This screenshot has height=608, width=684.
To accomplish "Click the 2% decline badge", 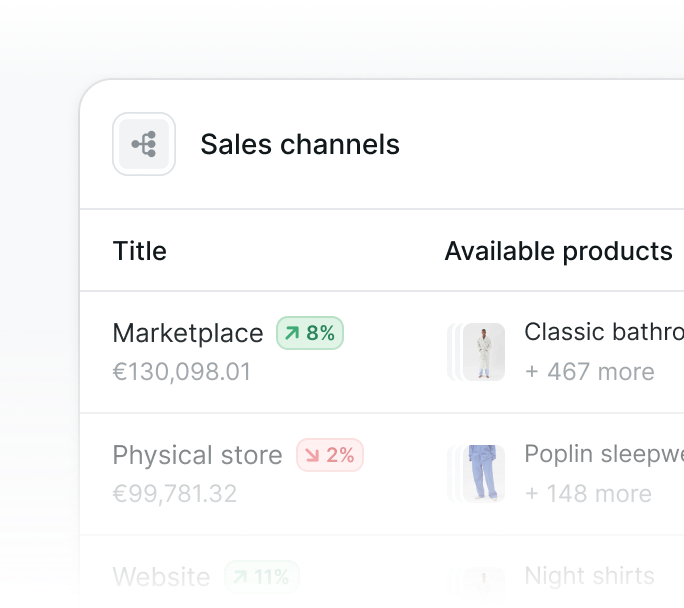I will [330, 455].
